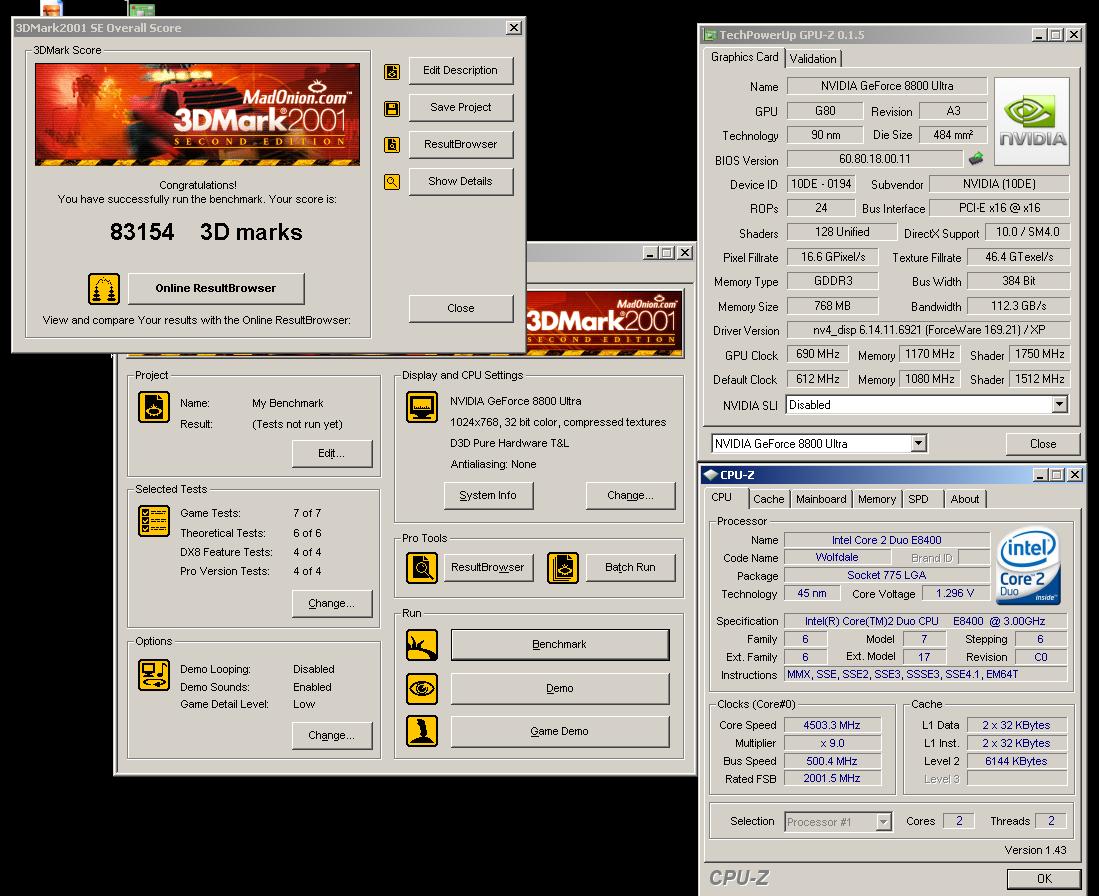This screenshot has height=896, width=1099.
Task: Click the Show Details button
Action: pos(460,182)
